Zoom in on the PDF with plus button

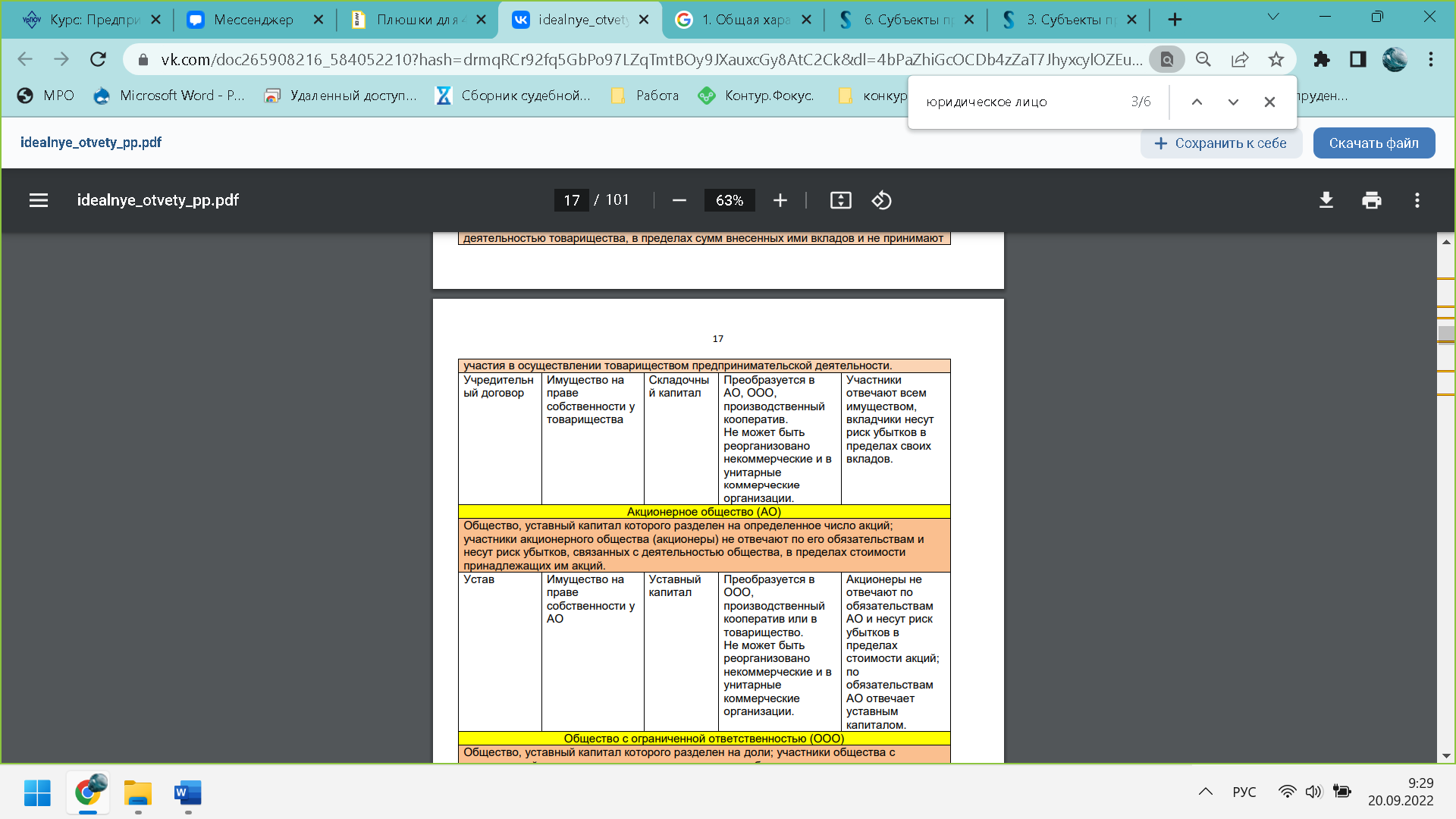tap(780, 200)
